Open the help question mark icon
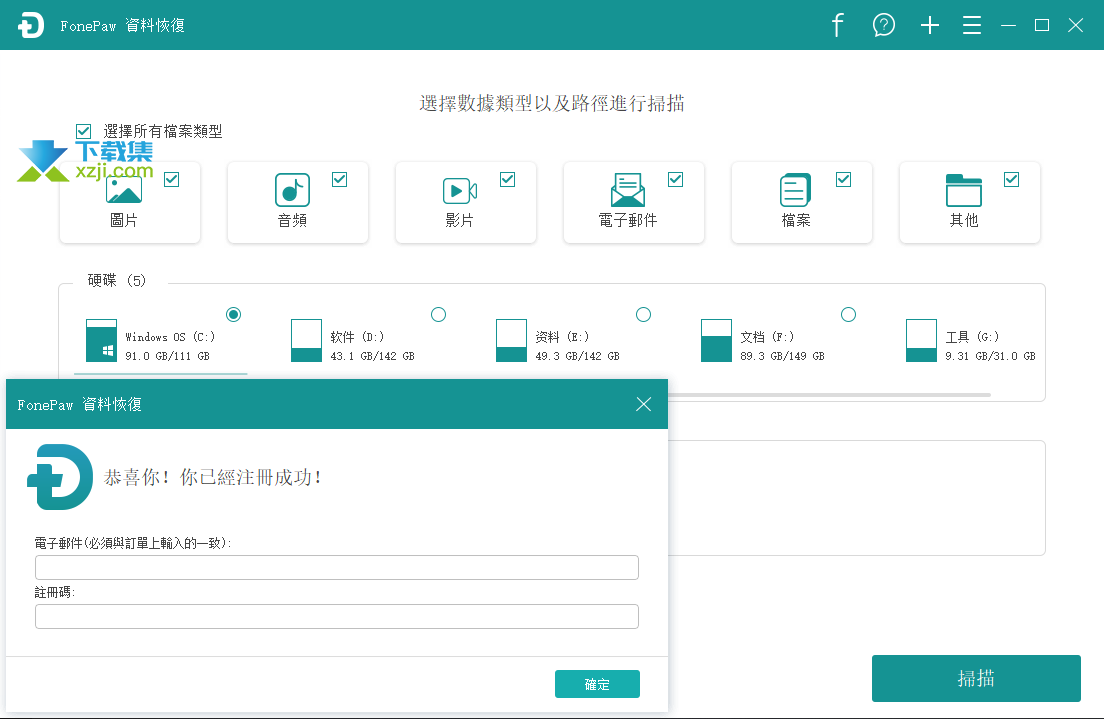 click(884, 25)
